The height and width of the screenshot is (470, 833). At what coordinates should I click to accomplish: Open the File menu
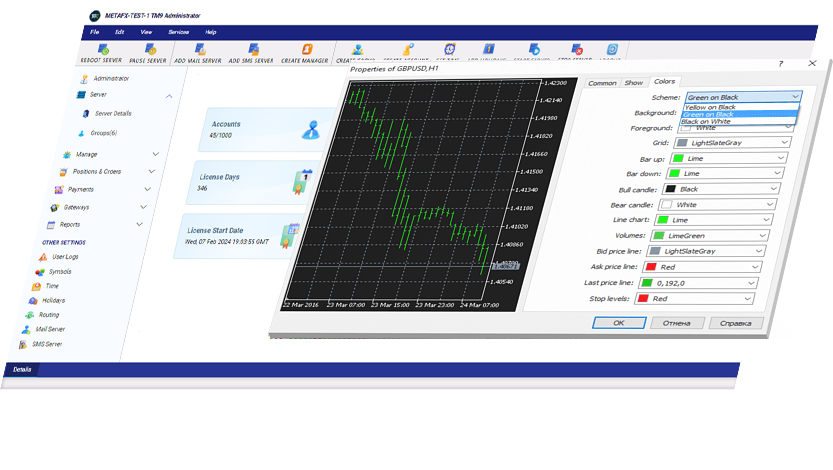coord(95,32)
